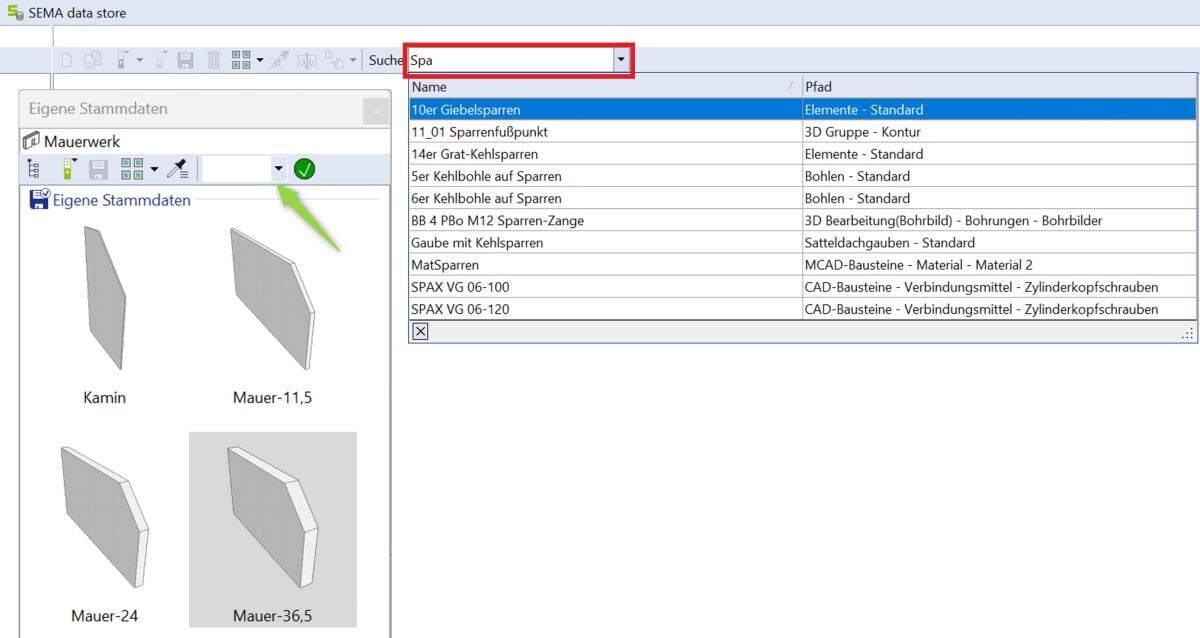Viewport: 1200px width, 638px height.
Task: Click the save icon in Mauerwerk toolbar
Action: 98,169
